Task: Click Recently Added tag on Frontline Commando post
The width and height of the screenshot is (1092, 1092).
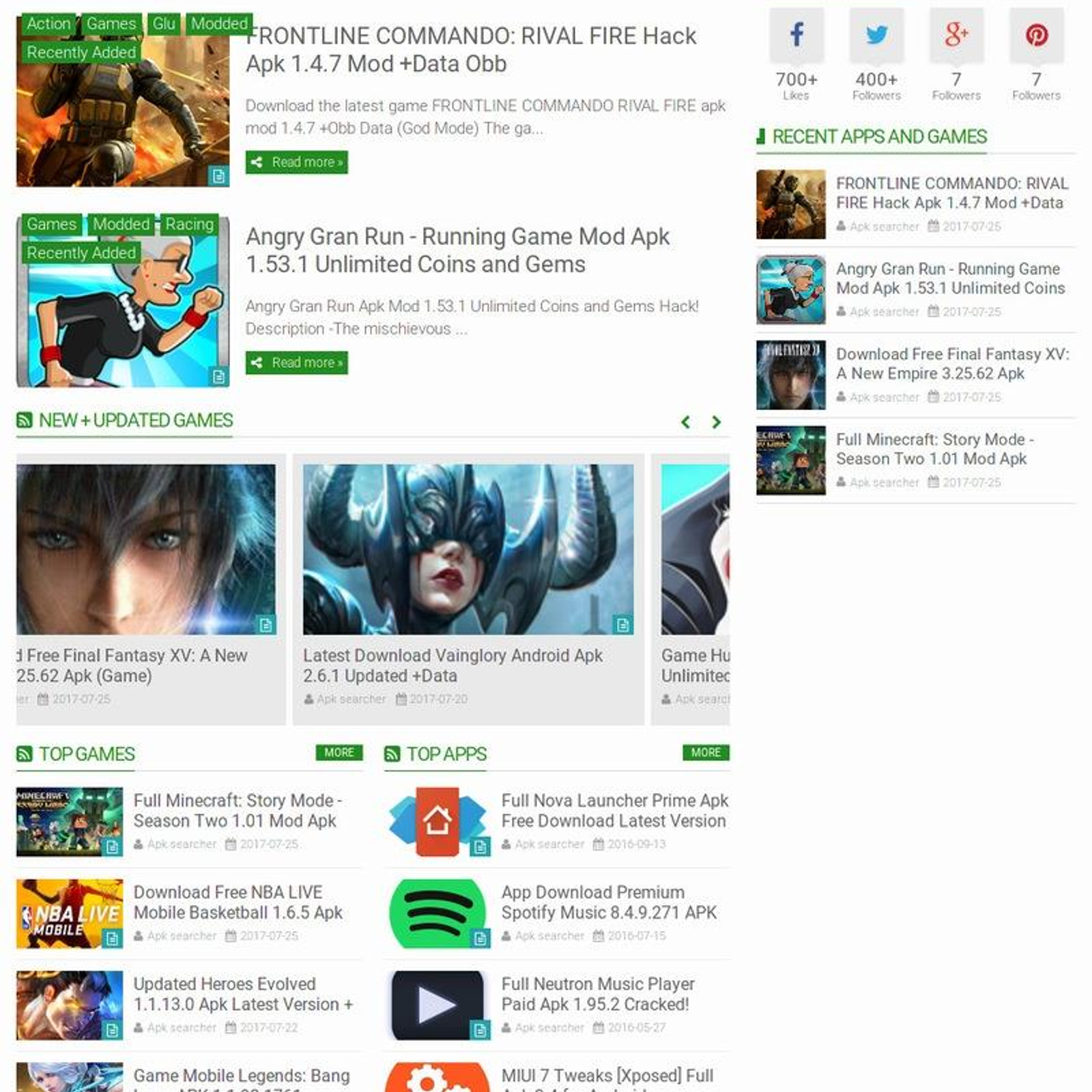Action: pos(81,53)
